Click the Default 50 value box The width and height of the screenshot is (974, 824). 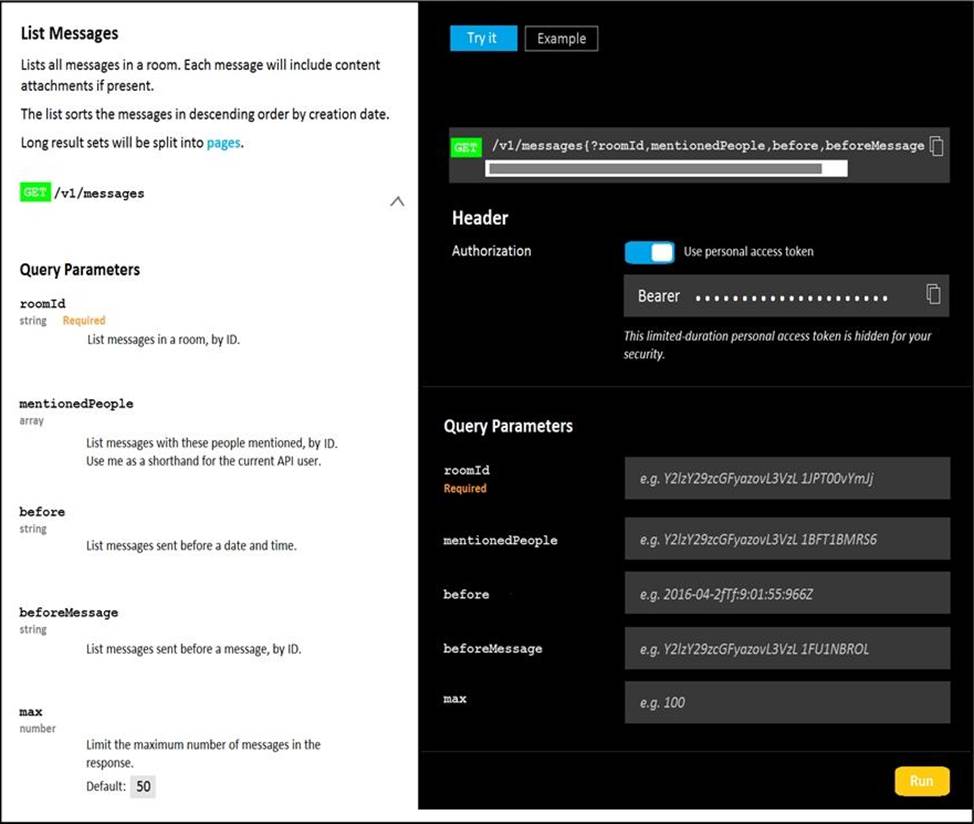click(143, 786)
